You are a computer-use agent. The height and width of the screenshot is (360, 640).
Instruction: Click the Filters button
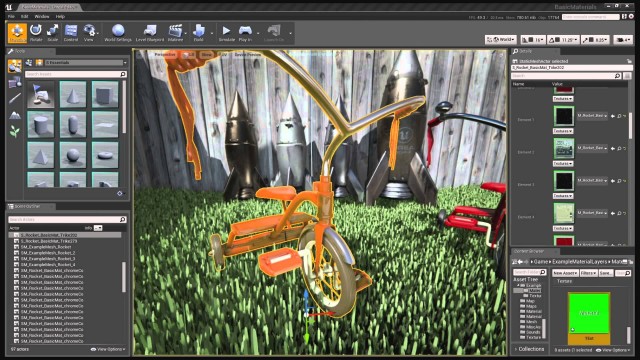589,273
